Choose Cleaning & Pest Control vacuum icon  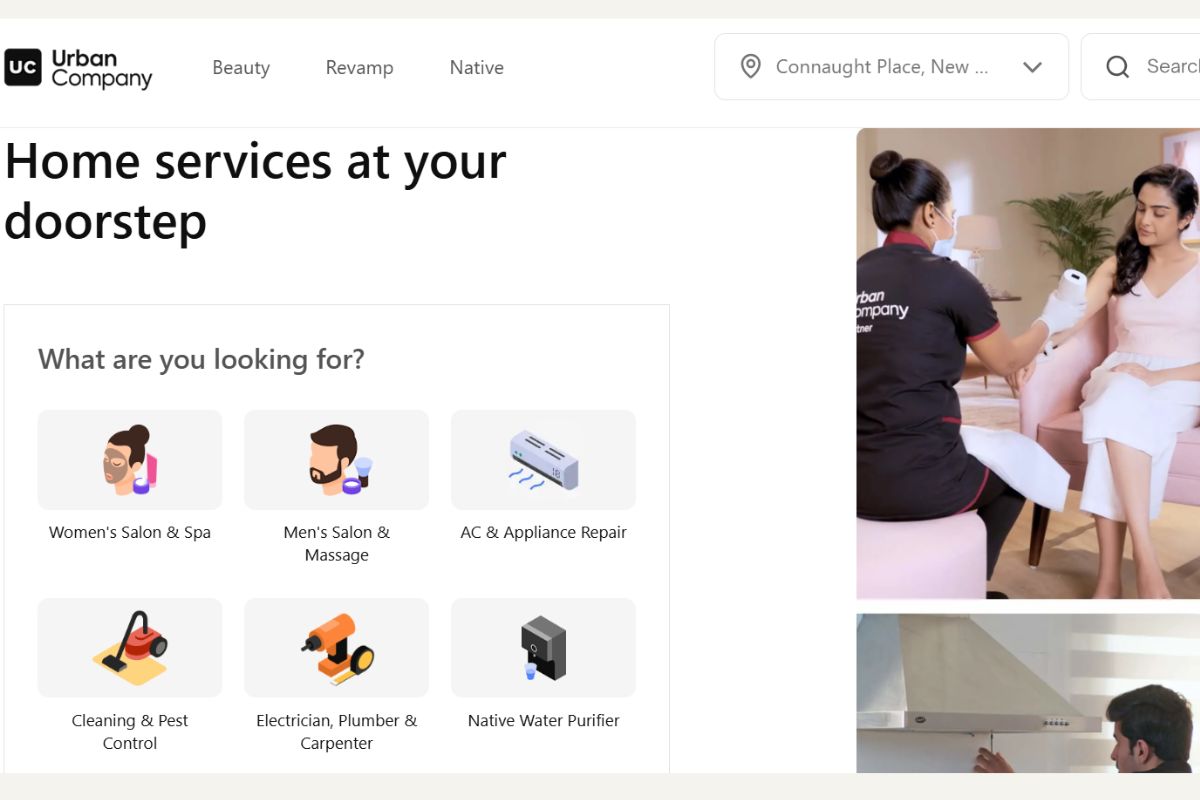pyautogui.click(x=130, y=648)
